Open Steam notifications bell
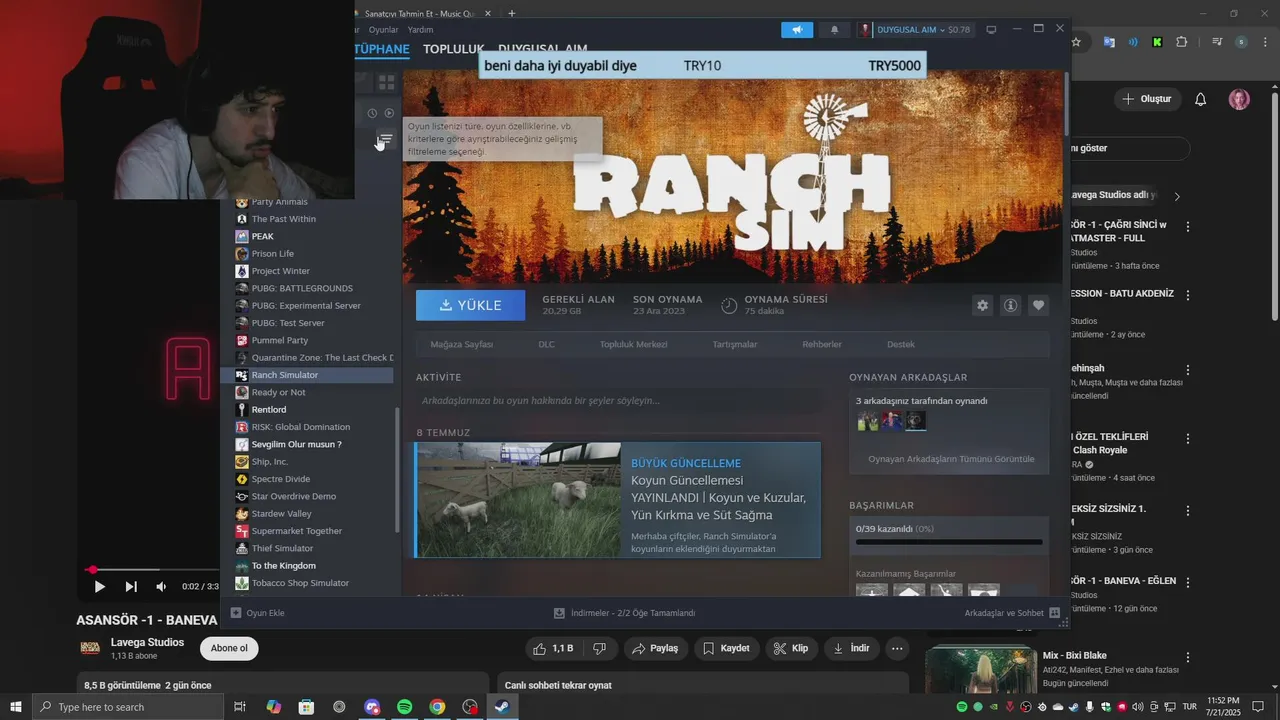Viewport: 1280px width, 720px height. pyautogui.click(x=835, y=30)
